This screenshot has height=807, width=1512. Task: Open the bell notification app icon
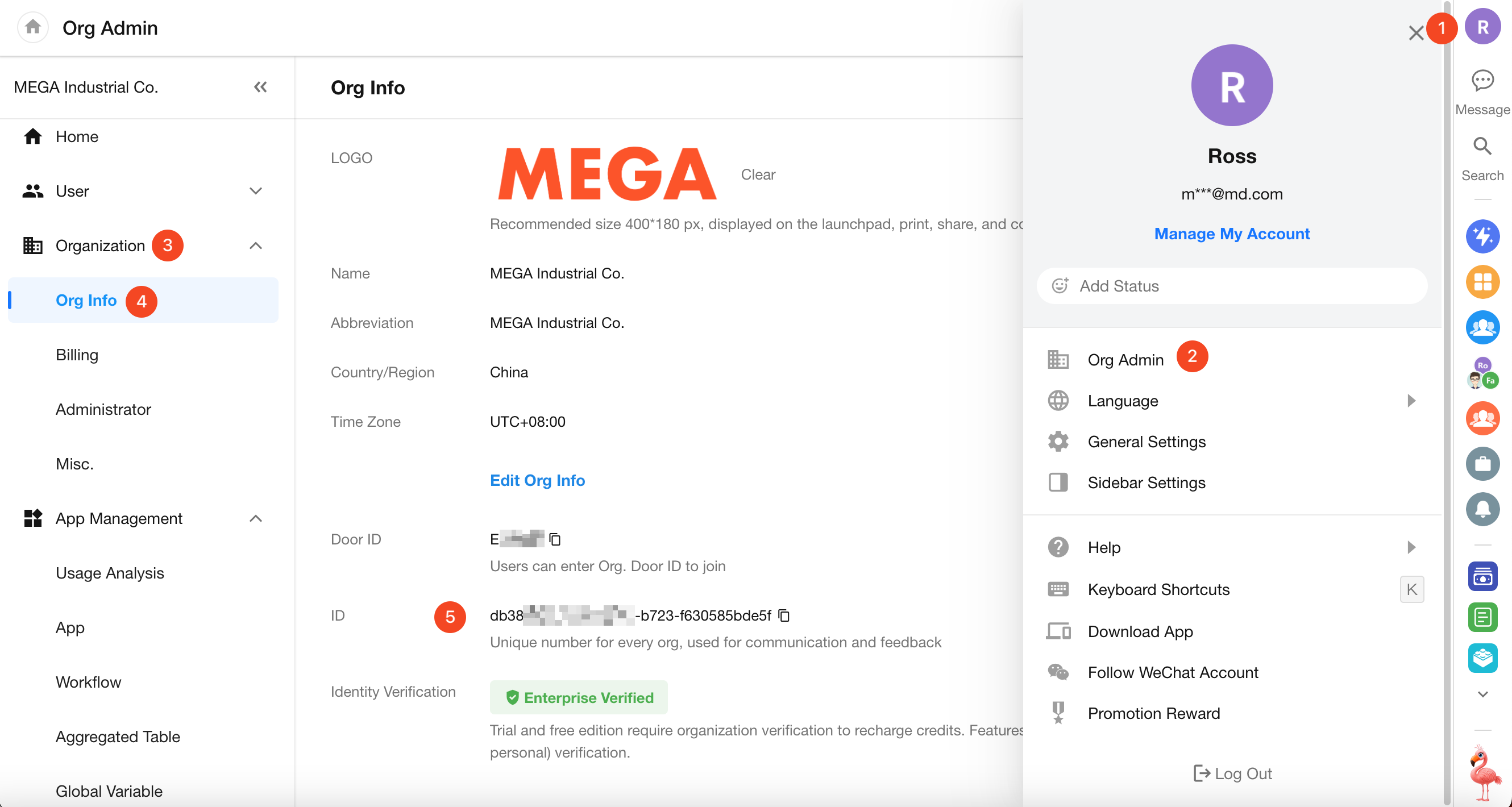(1482, 508)
